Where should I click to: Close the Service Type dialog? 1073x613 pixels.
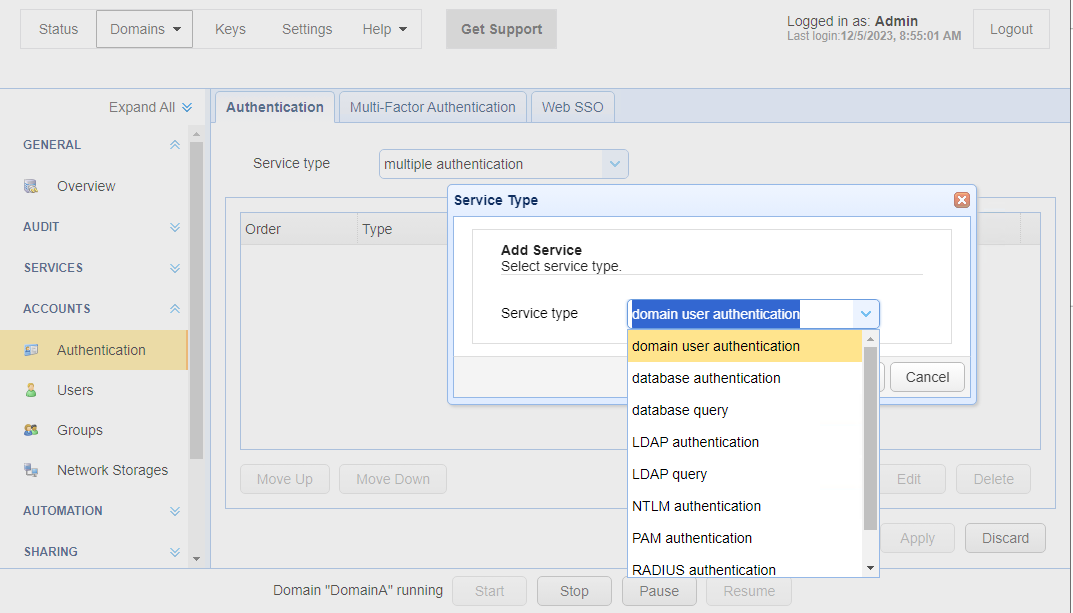[x=962, y=200]
